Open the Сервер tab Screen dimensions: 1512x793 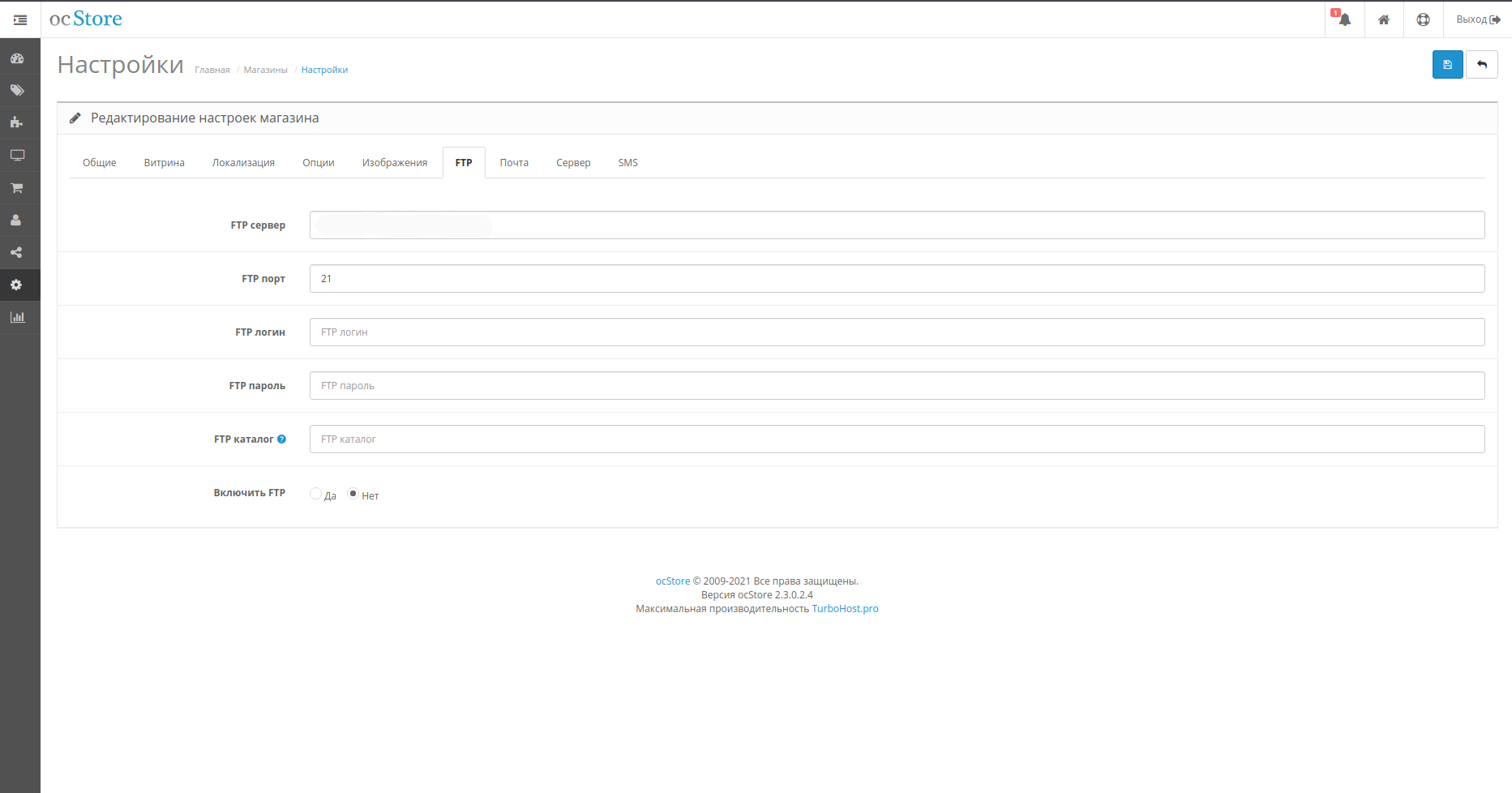click(573, 163)
